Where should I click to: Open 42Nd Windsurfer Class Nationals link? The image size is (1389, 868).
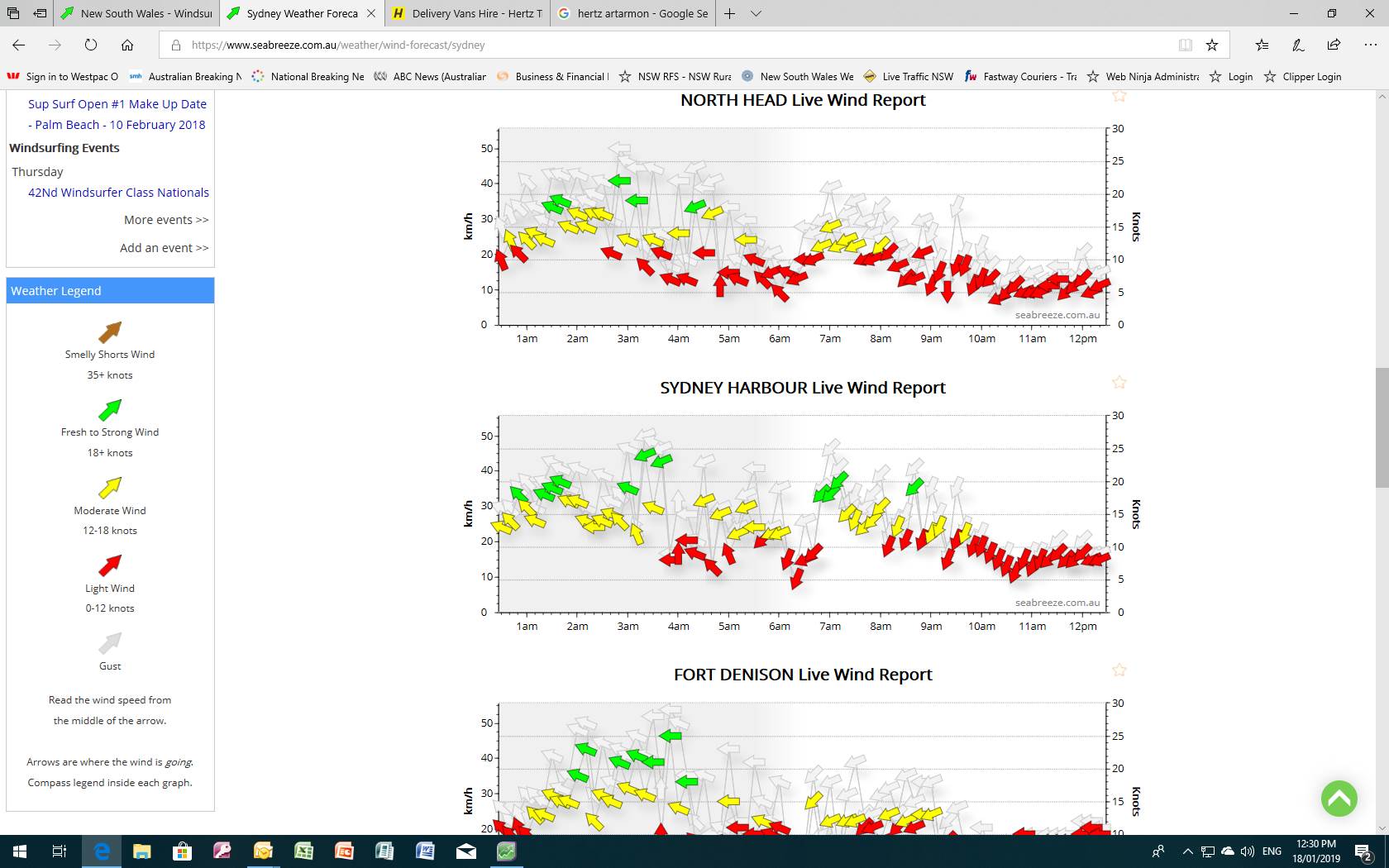pos(118,193)
